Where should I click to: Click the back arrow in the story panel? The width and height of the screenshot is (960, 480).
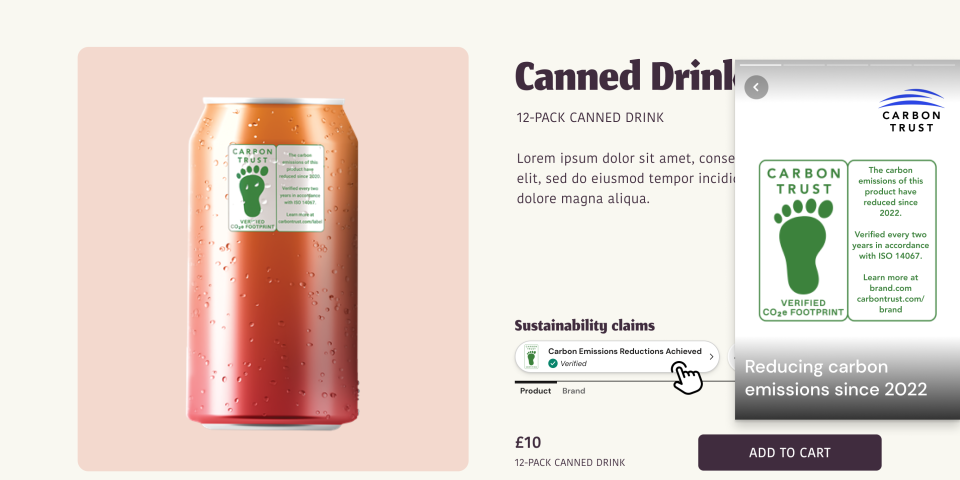[x=756, y=88]
